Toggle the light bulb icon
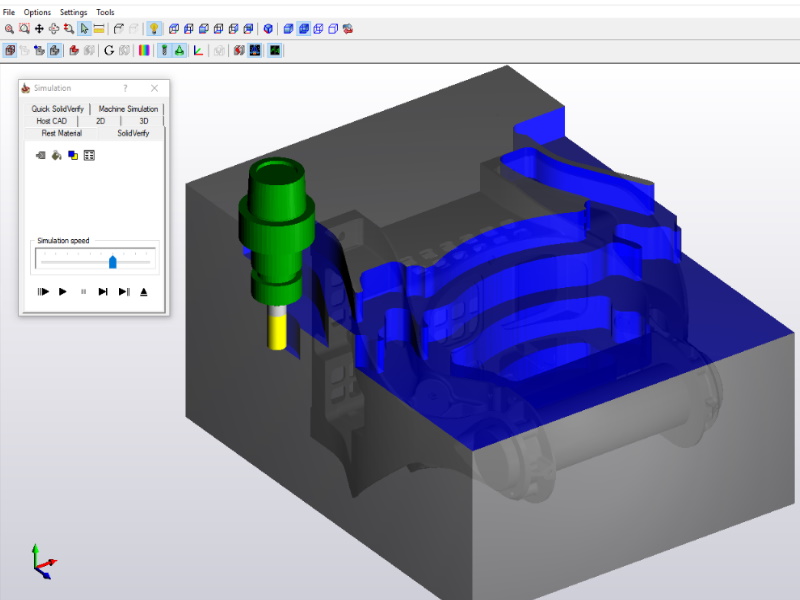Viewport: 800px width, 600px height. pos(155,29)
